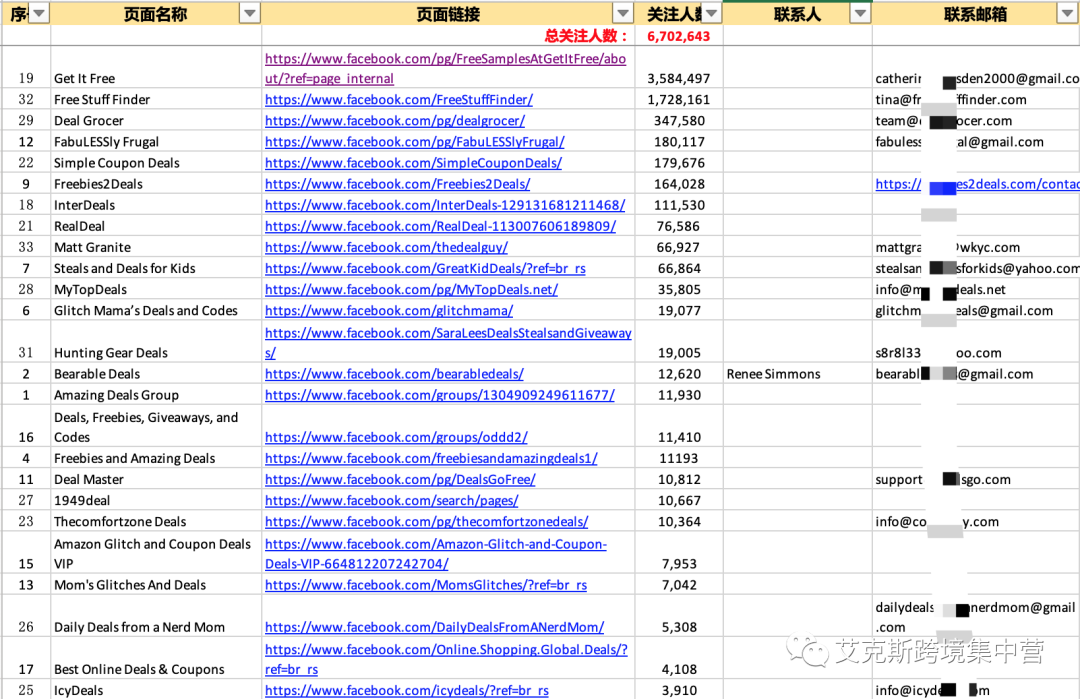Open the groups/oddd2 Facebook link
This screenshot has width=1080, height=699.
[x=396, y=437]
